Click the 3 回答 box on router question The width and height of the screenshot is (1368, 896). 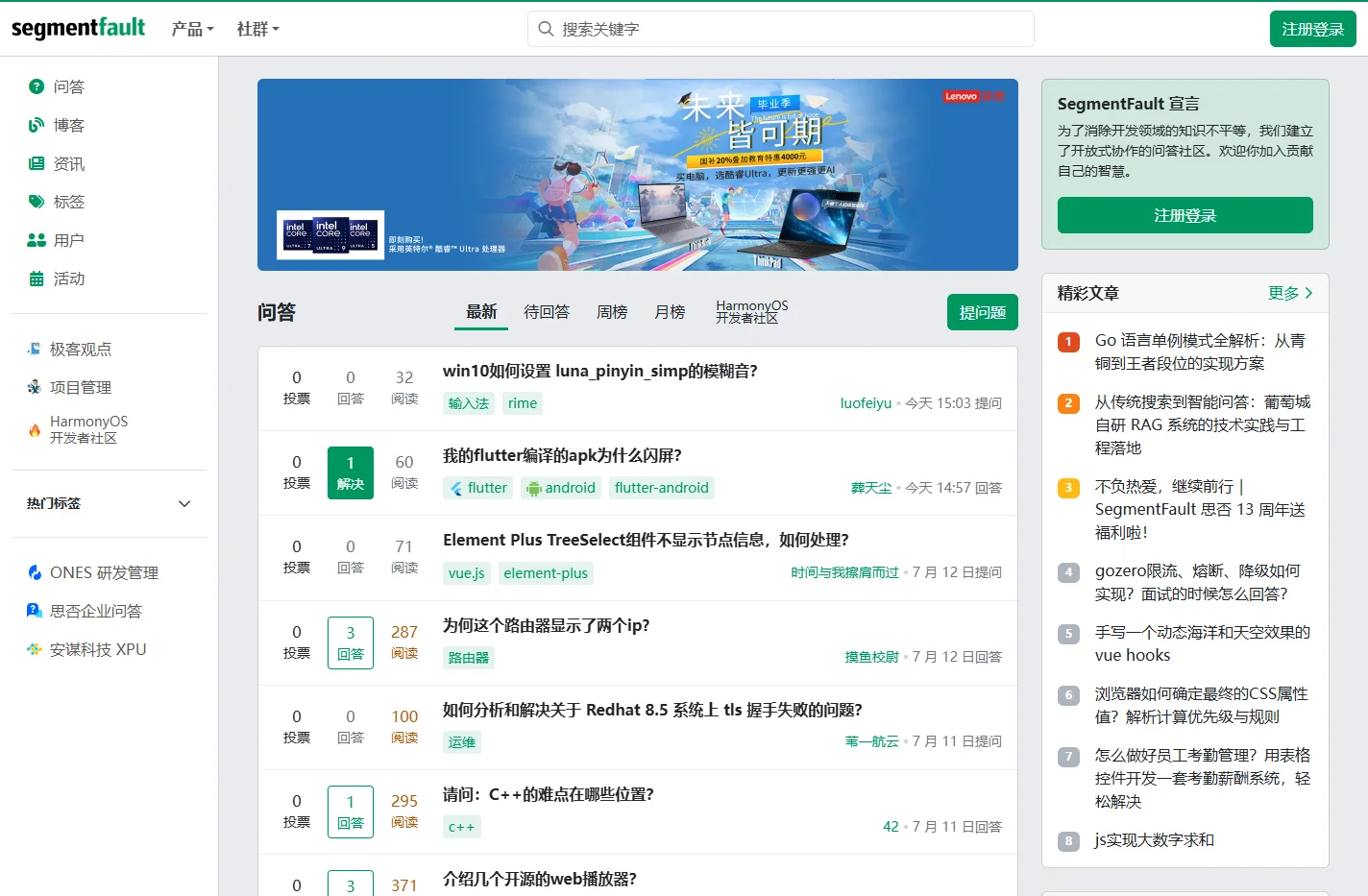(351, 642)
